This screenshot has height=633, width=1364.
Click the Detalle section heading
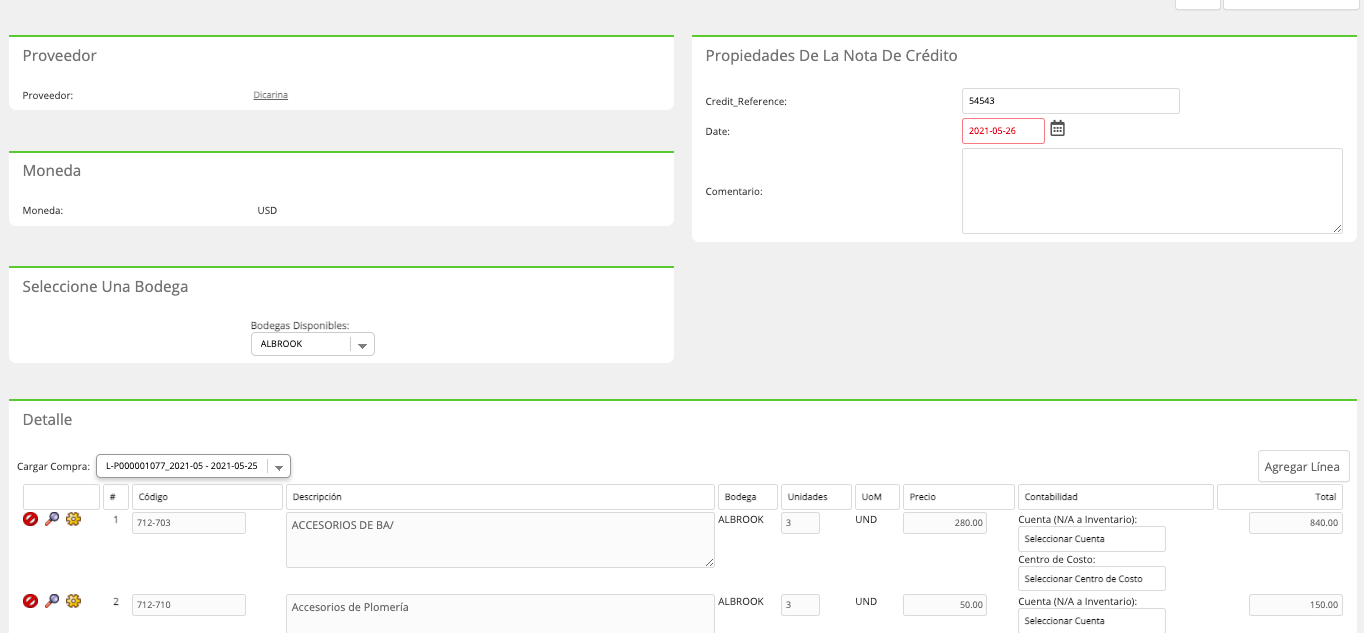pyautogui.click(x=47, y=420)
